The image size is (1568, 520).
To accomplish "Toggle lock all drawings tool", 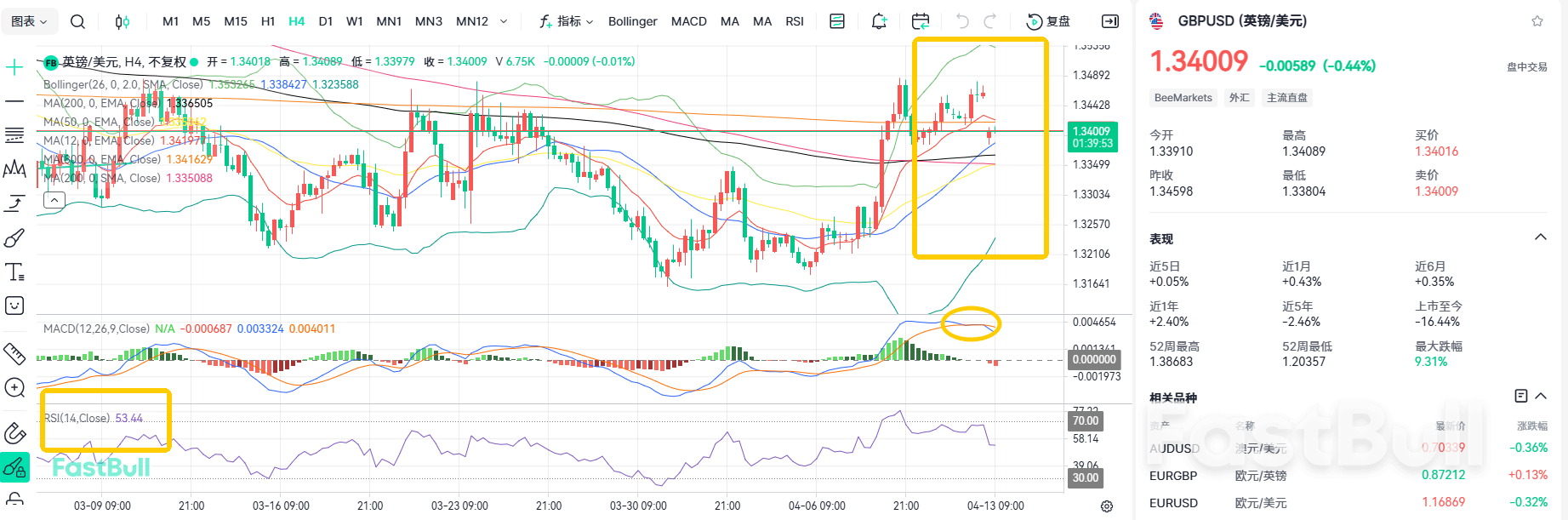I will pos(14,467).
